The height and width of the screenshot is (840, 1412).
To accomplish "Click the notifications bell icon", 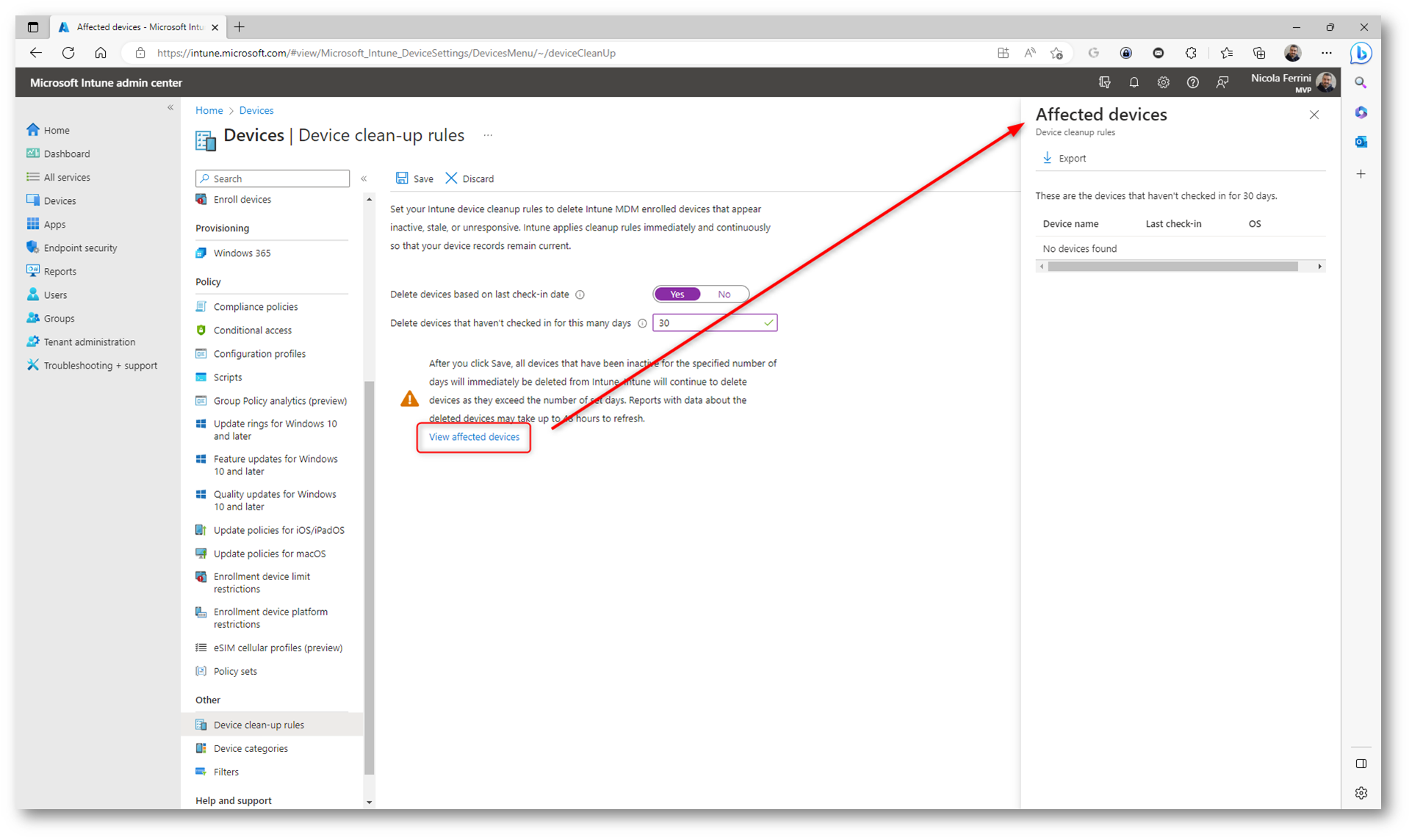I will pyautogui.click(x=1134, y=83).
